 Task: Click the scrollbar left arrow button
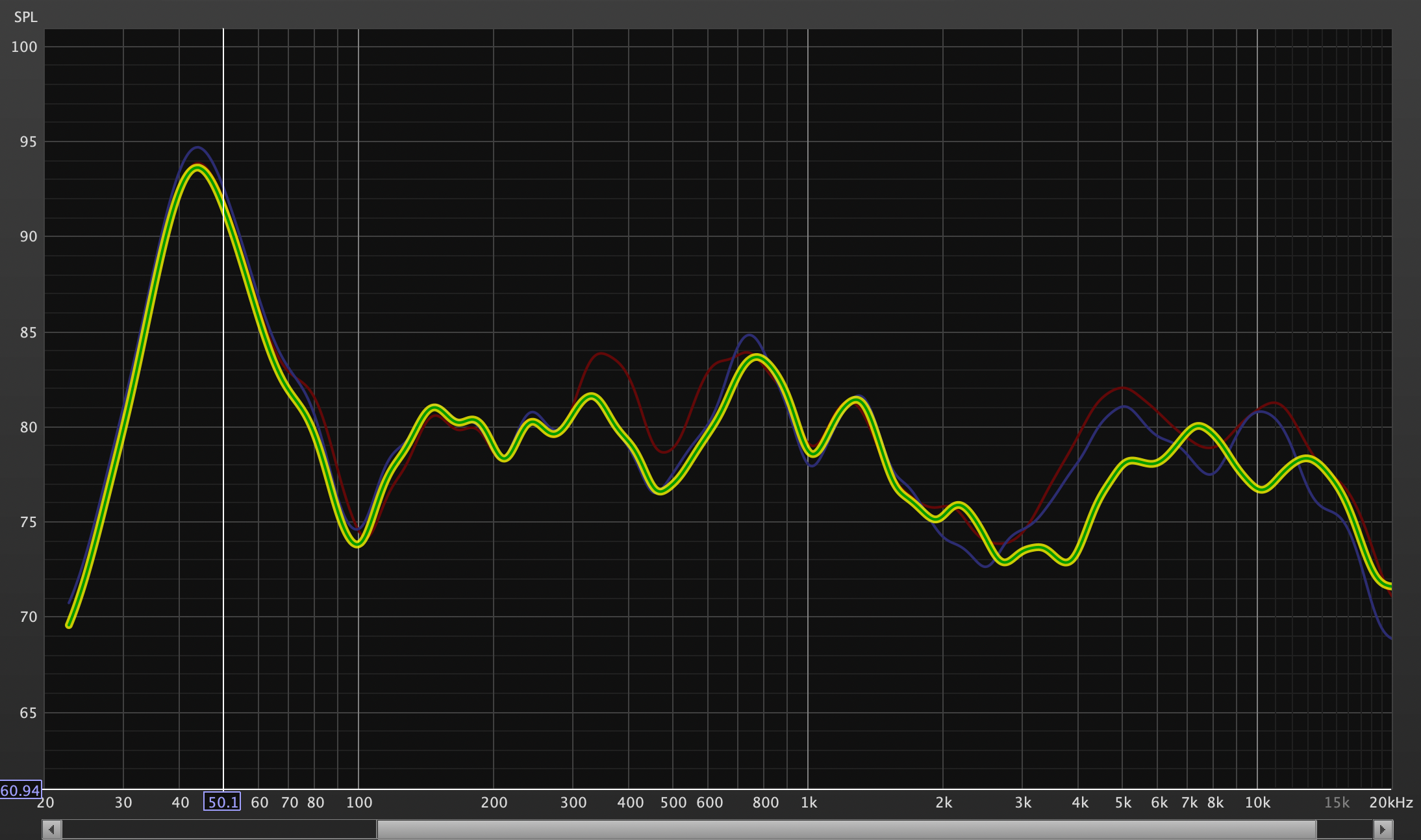pos(52,830)
